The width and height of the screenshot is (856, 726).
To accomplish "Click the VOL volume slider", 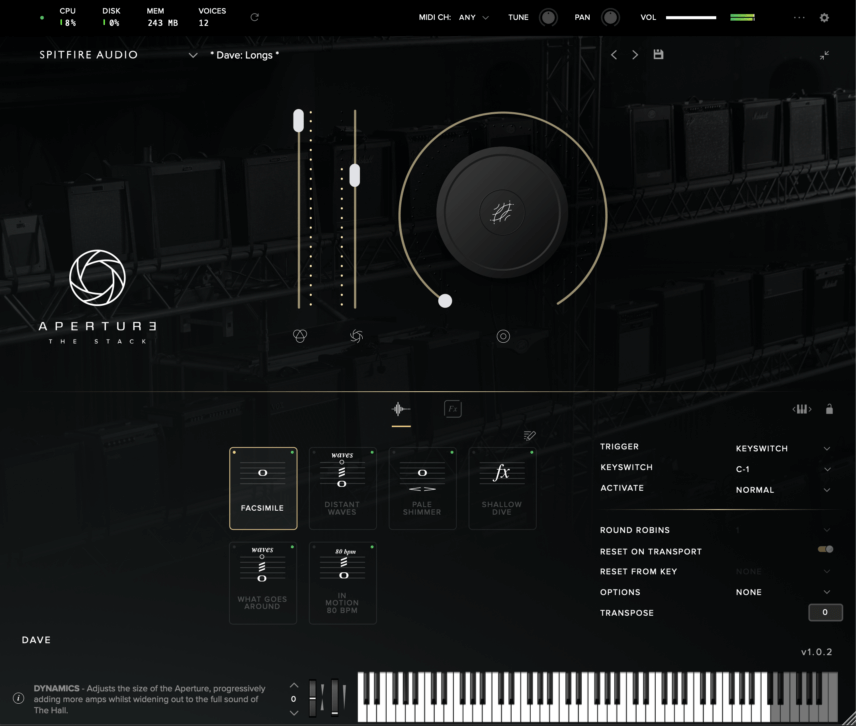I will point(691,17).
